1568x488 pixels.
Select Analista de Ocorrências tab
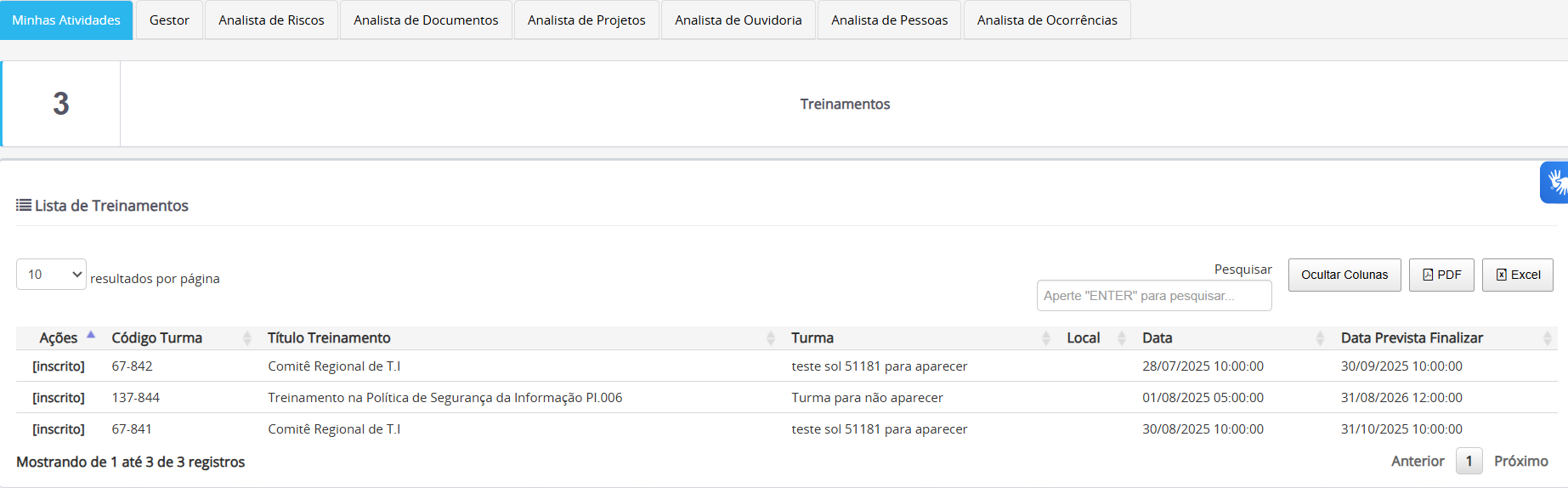[1046, 20]
